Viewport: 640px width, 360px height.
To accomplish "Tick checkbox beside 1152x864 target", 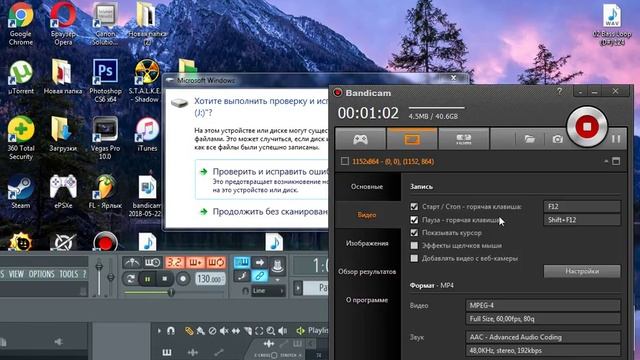I will (x=345, y=161).
